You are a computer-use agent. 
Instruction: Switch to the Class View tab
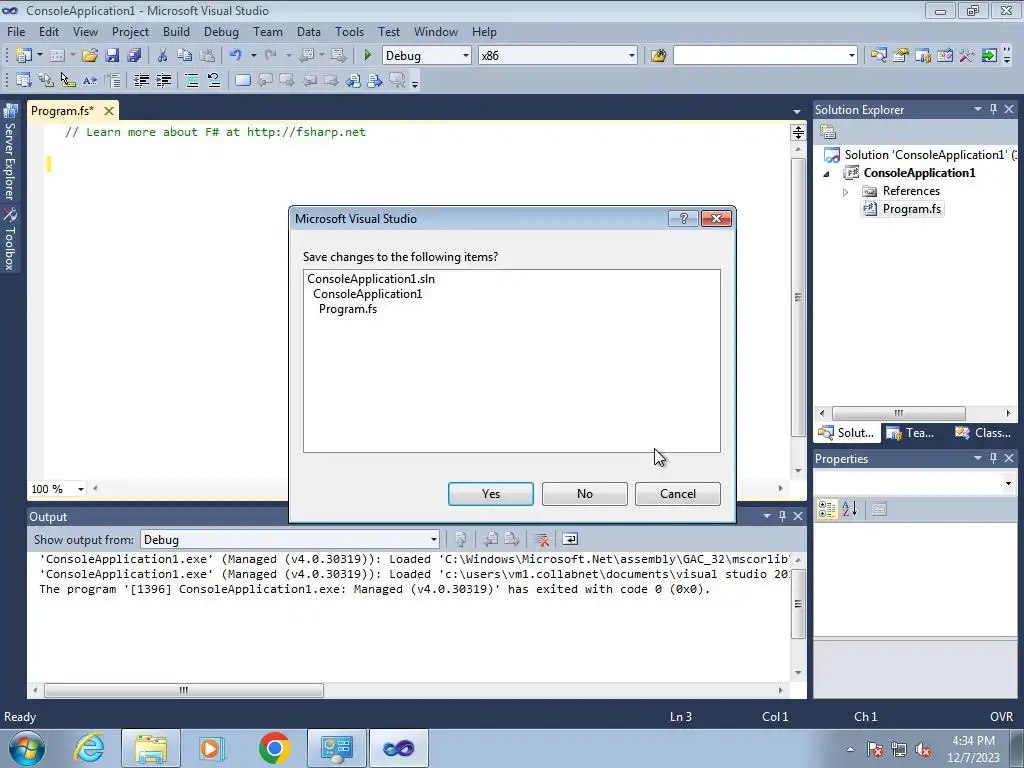tap(984, 432)
